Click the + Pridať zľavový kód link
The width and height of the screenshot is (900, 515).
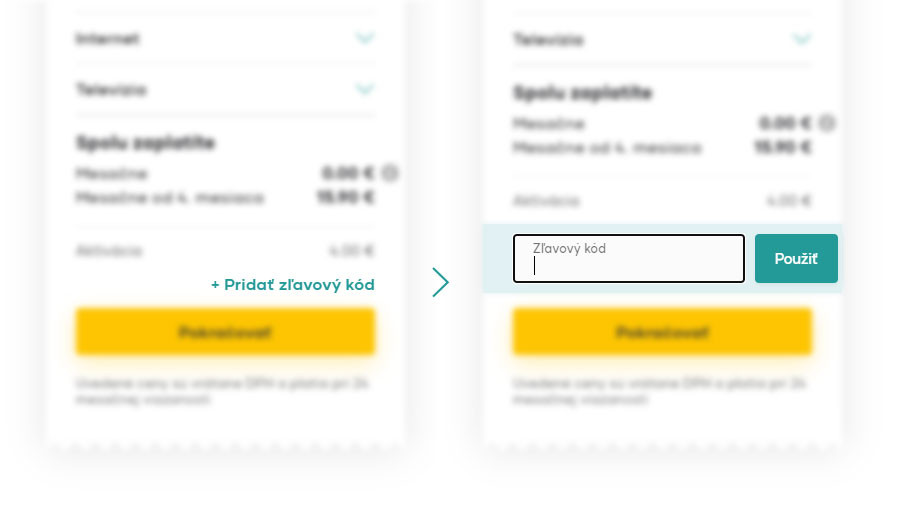[x=293, y=285]
